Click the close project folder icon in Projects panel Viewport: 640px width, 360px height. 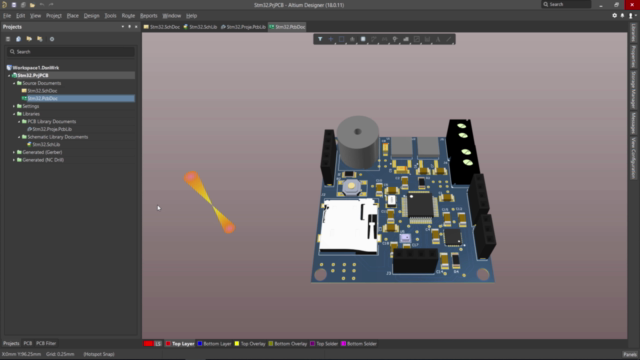[x=40, y=39]
